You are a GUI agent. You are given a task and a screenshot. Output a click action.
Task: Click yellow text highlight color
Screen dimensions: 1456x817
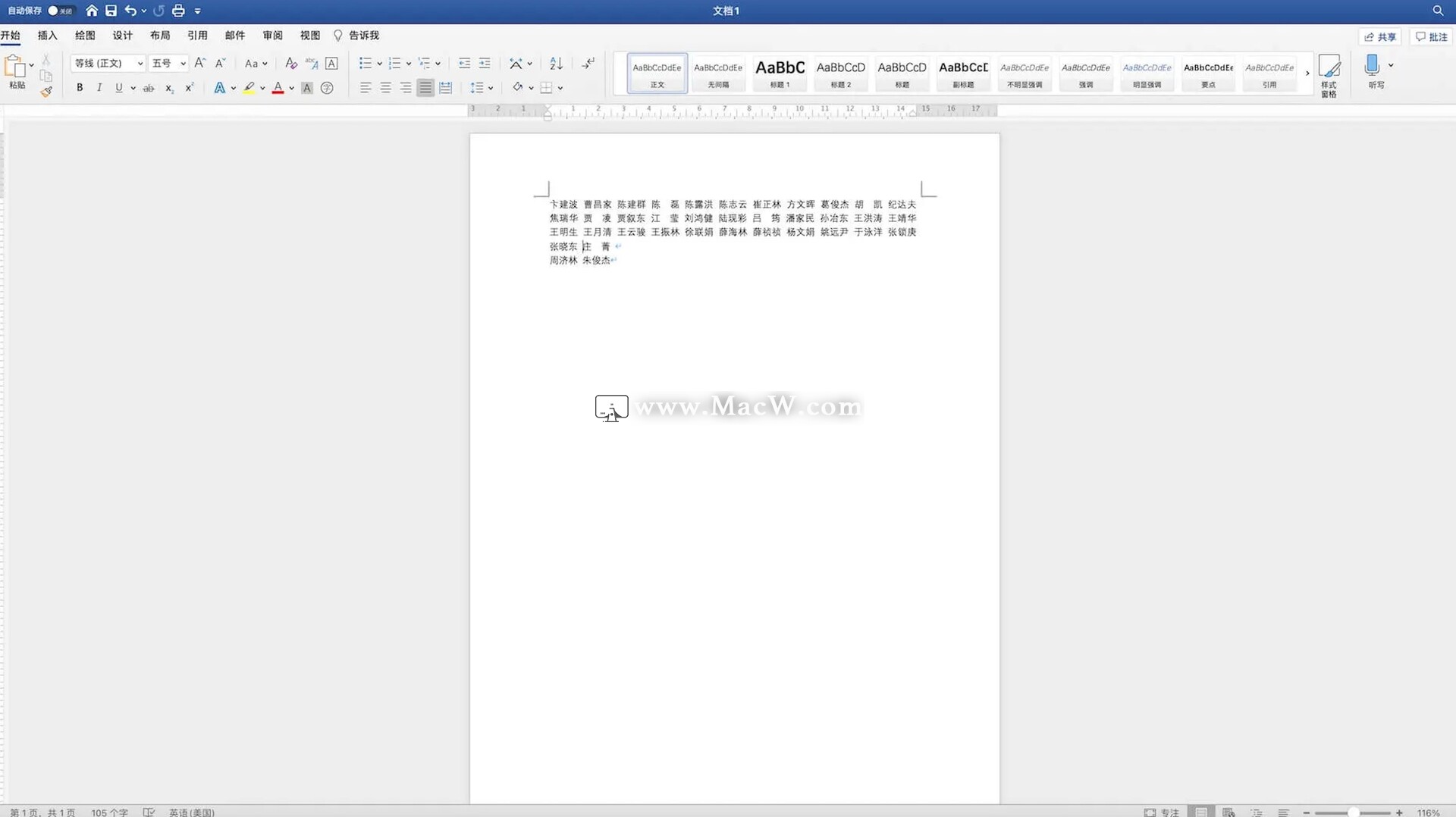[x=249, y=88]
